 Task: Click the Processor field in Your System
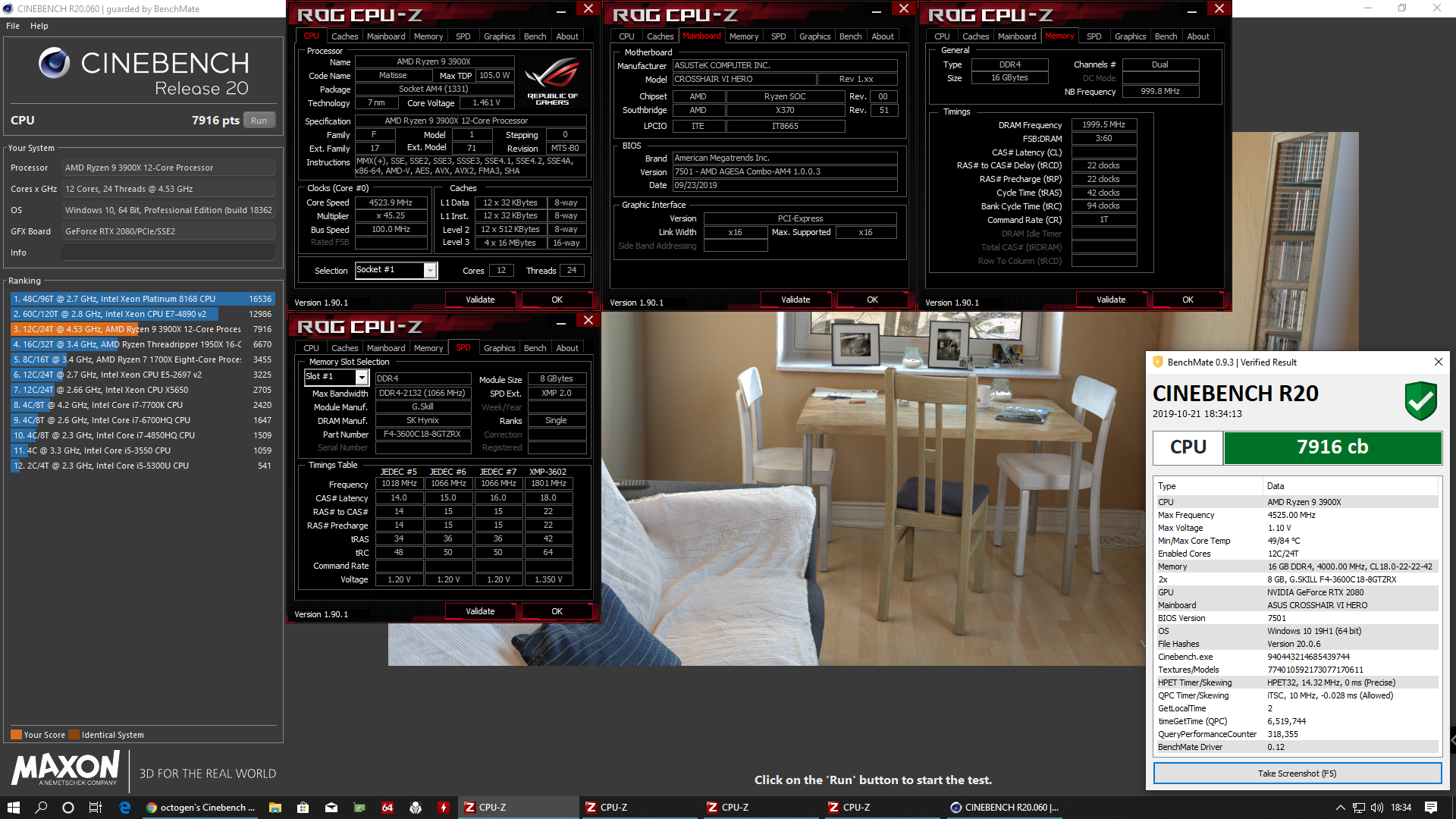[168, 168]
